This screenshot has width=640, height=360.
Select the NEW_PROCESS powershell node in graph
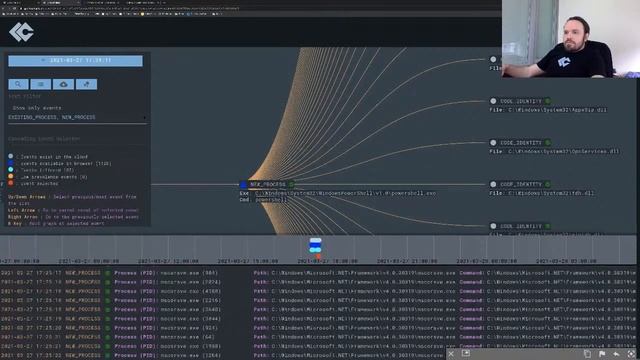[267, 184]
